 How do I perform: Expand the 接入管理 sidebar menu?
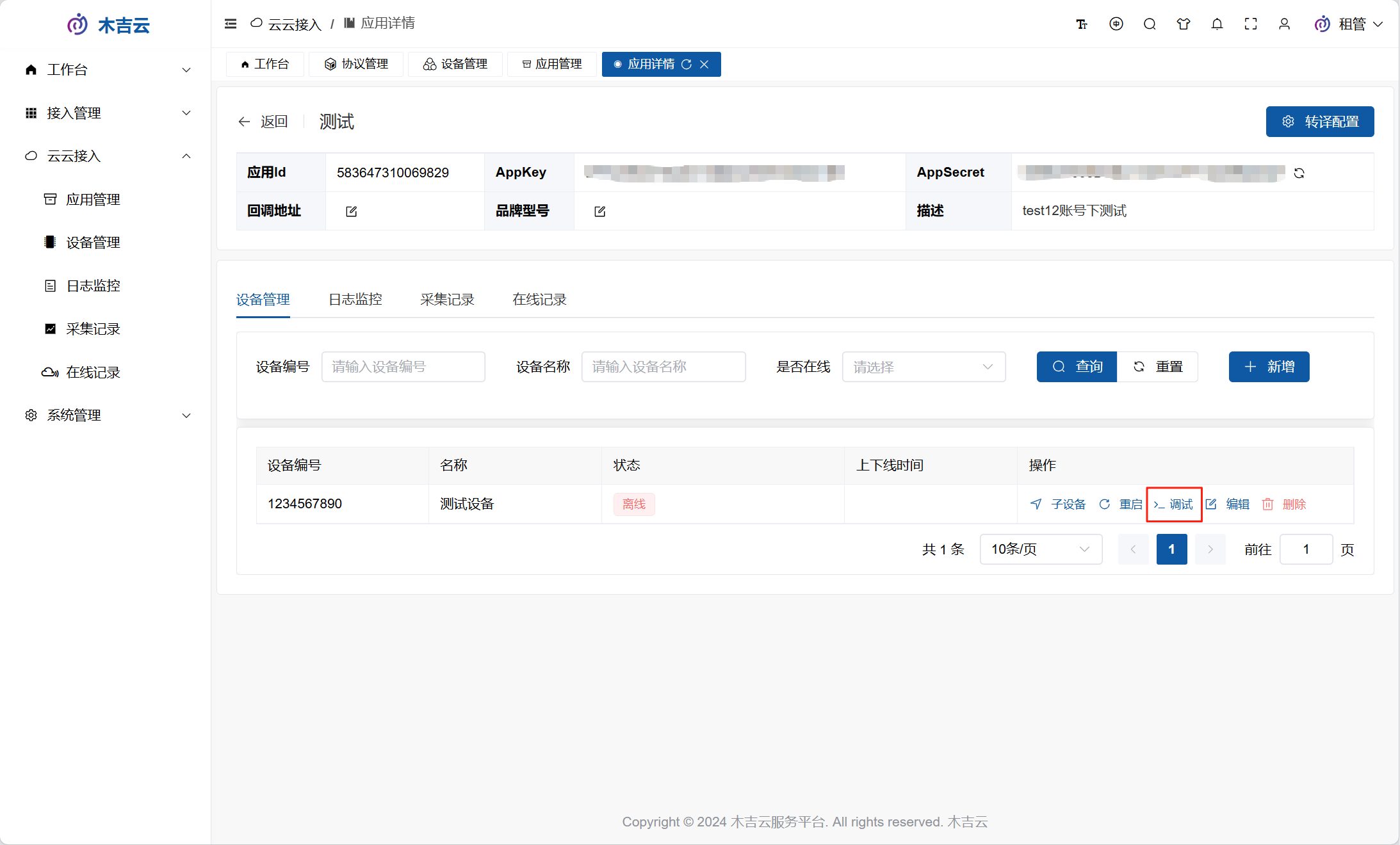(x=106, y=113)
